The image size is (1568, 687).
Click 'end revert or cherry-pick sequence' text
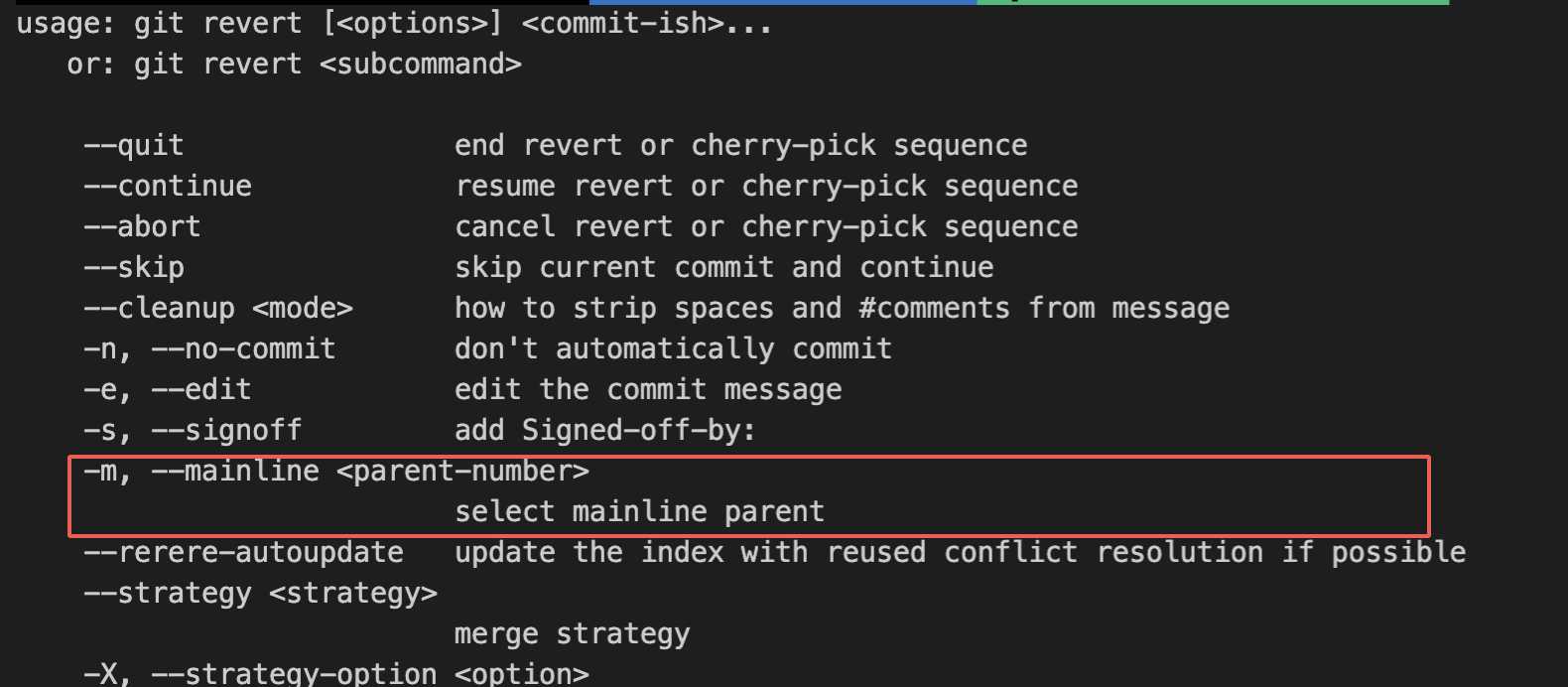coord(741,146)
